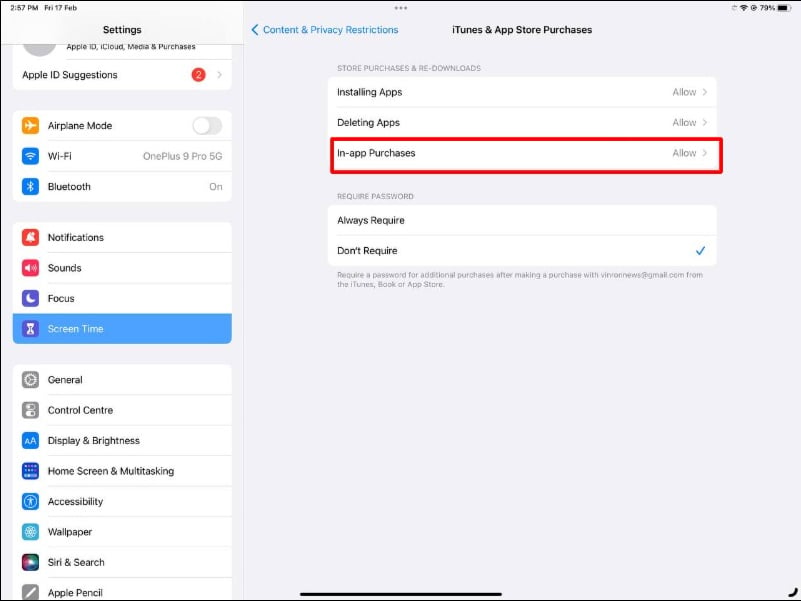Image resolution: width=801 pixels, height=601 pixels.
Task: Click the Accessibility icon
Action: (30, 501)
